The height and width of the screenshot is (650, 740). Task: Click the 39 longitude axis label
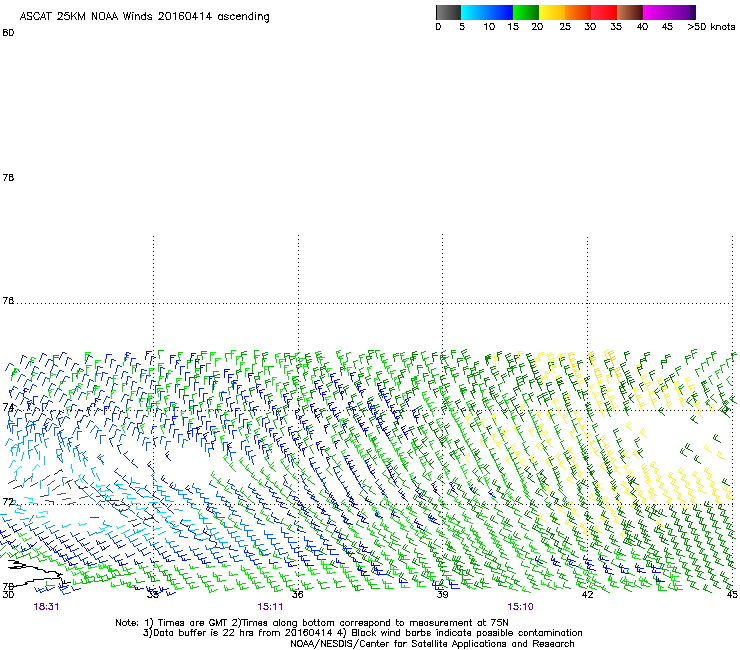click(x=442, y=595)
